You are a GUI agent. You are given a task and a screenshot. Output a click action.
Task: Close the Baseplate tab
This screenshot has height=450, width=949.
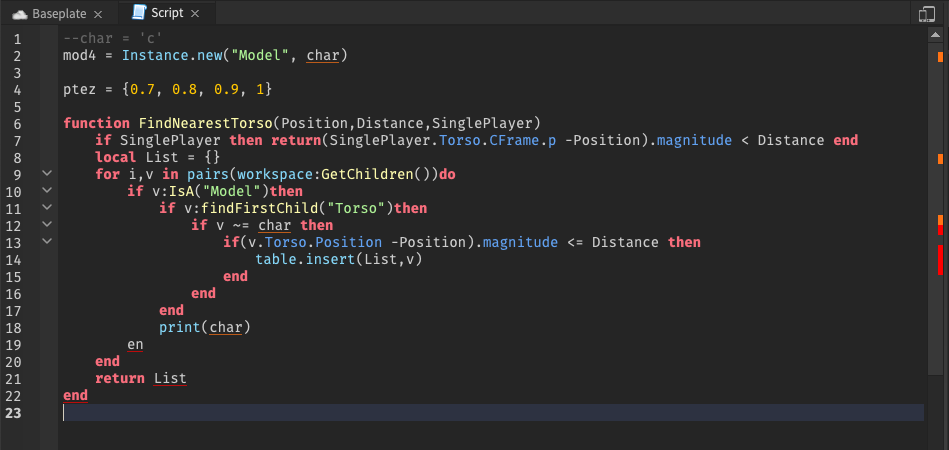(98, 14)
